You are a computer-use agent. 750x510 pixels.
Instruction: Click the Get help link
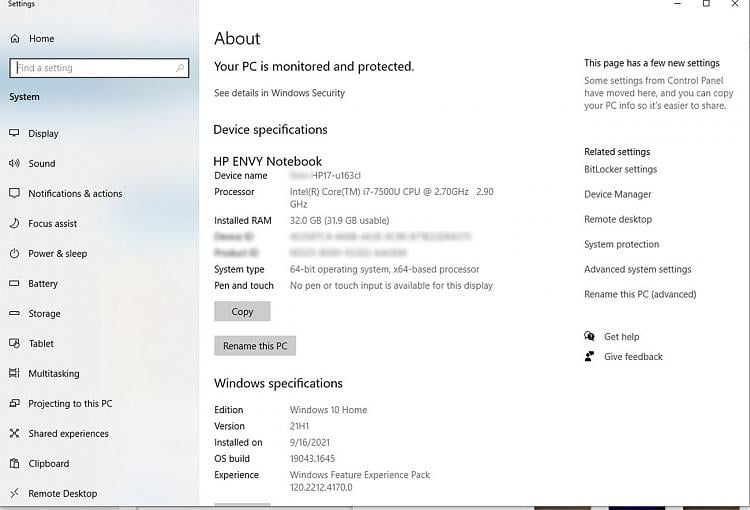tap(621, 337)
